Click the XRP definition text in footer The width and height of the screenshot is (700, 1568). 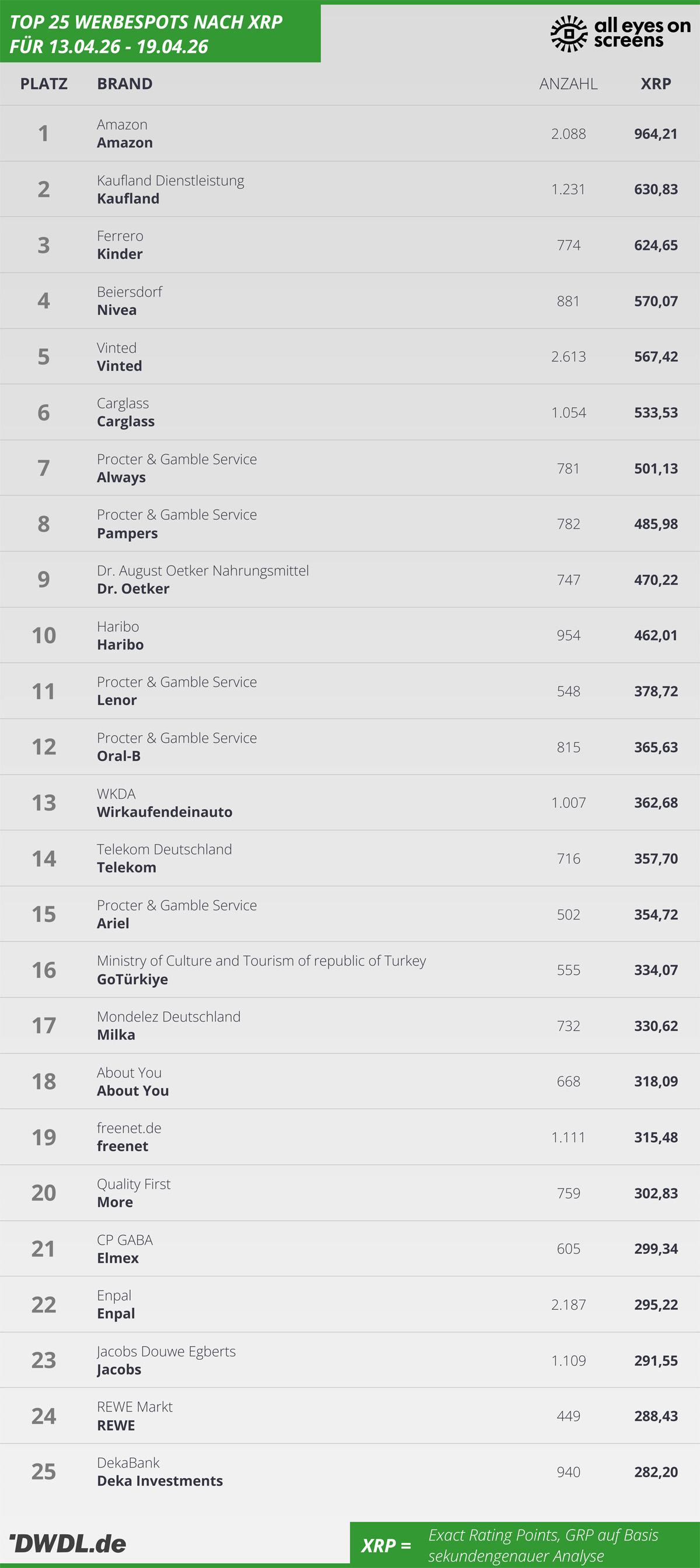coord(543,1545)
